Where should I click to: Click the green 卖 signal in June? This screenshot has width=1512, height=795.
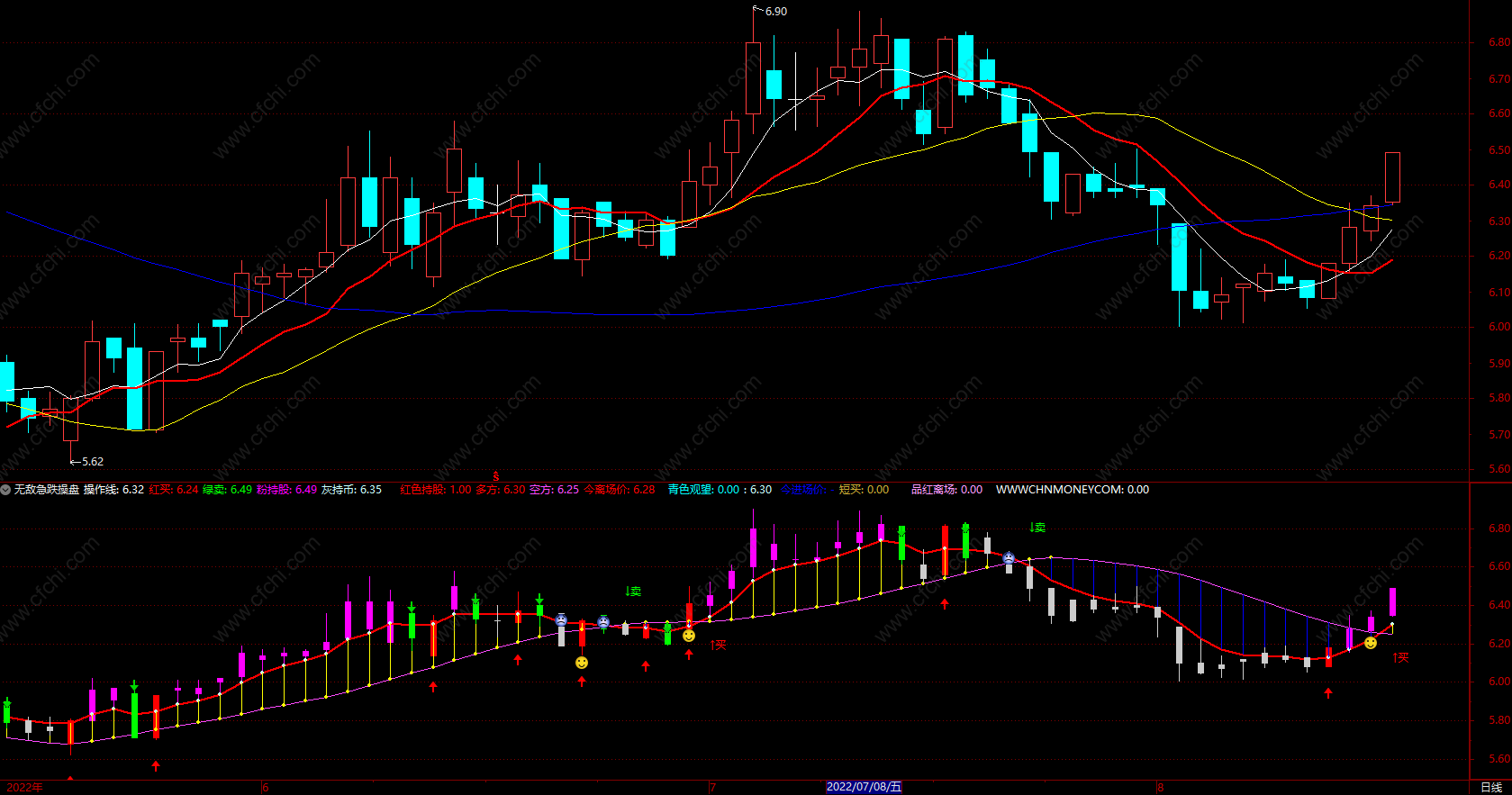point(633,592)
